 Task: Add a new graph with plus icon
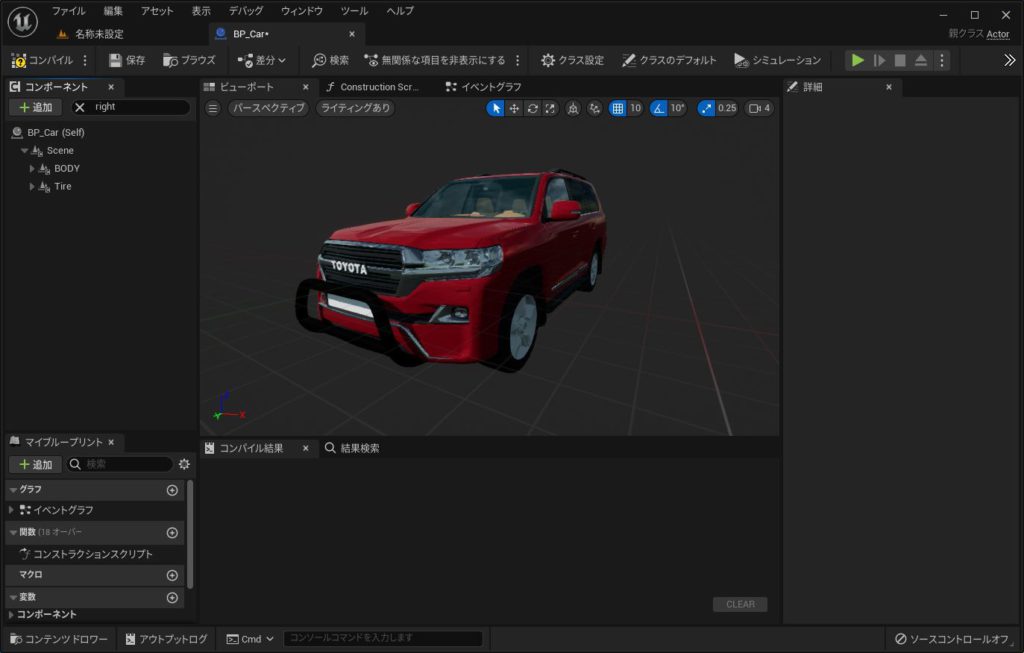(x=172, y=490)
